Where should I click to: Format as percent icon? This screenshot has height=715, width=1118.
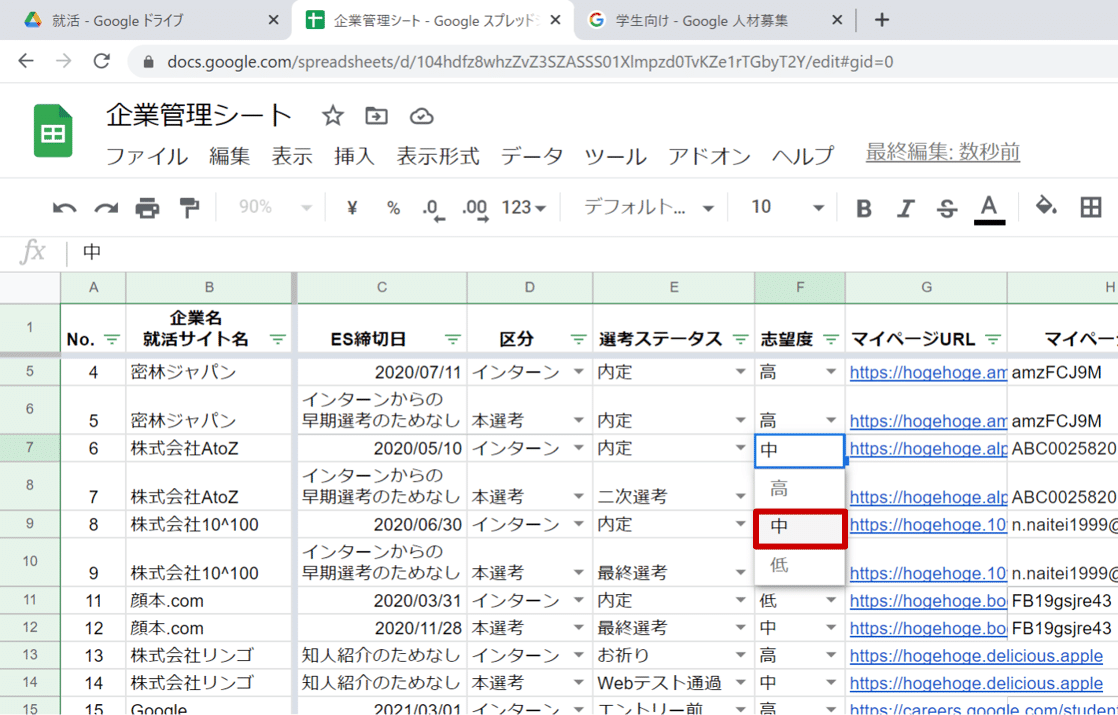(x=393, y=207)
